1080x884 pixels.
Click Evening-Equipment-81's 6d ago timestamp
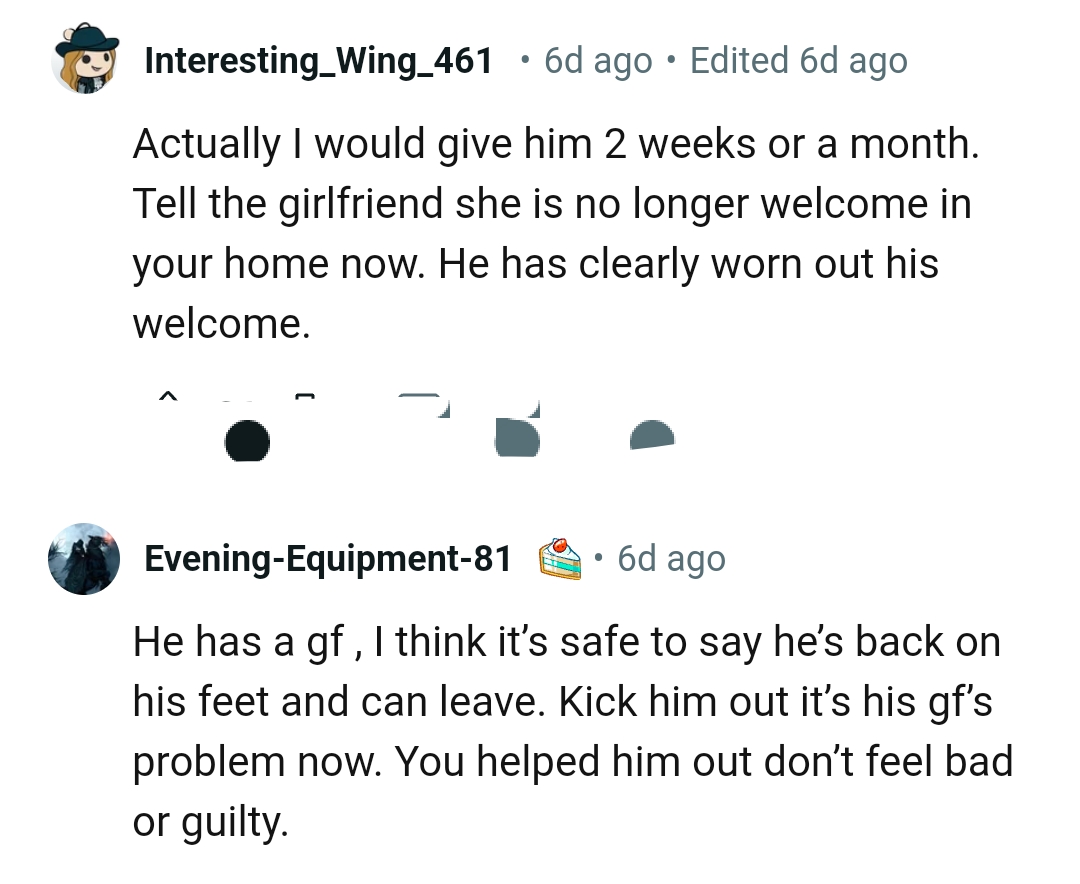click(x=670, y=558)
